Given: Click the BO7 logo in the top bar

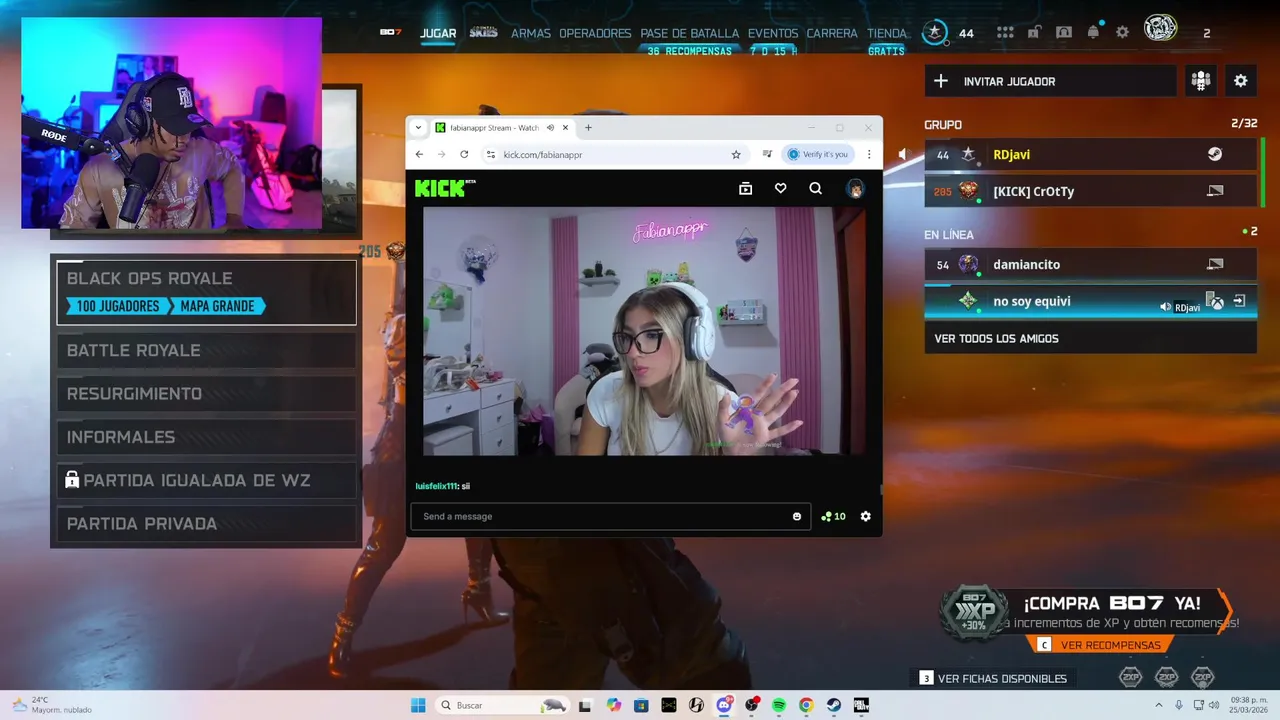Looking at the screenshot, I should pyautogui.click(x=390, y=32).
